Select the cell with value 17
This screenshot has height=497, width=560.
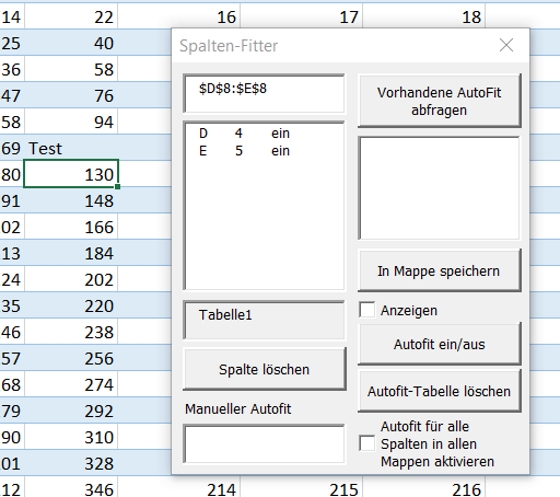(x=301, y=16)
